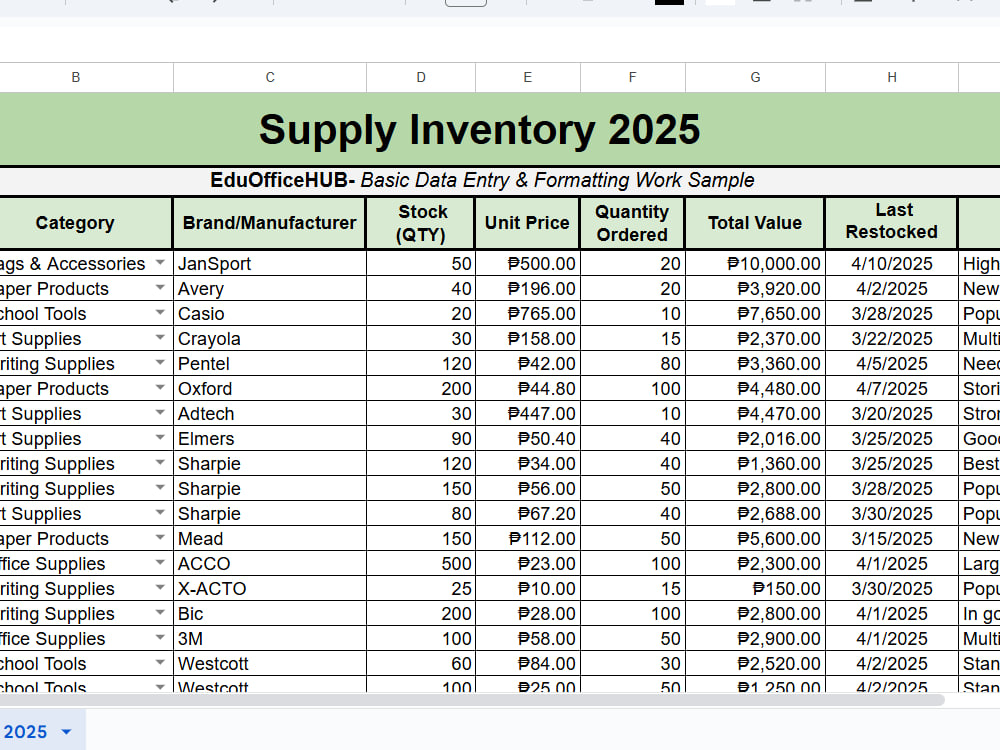Select column E header
Screen dimensions: 1000x750
(x=527, y=77)
